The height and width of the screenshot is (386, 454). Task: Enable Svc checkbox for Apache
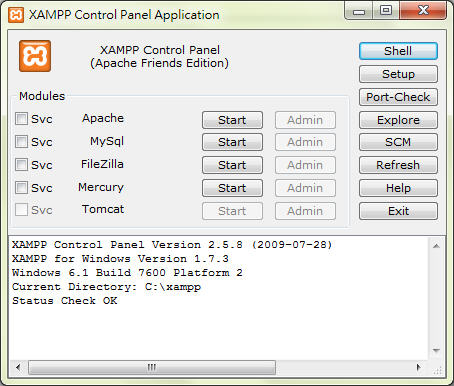21,119
